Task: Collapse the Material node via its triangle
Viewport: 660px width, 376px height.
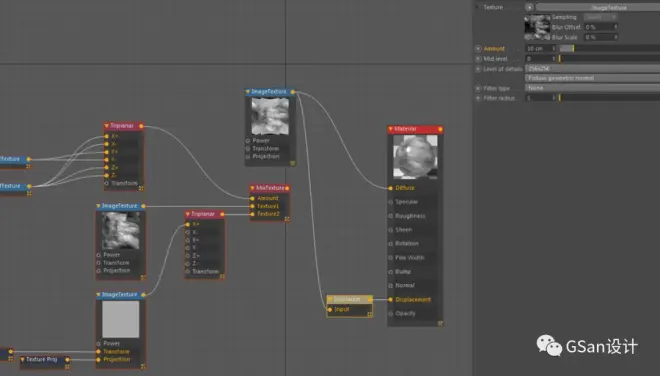Action: tap(390, 129)
